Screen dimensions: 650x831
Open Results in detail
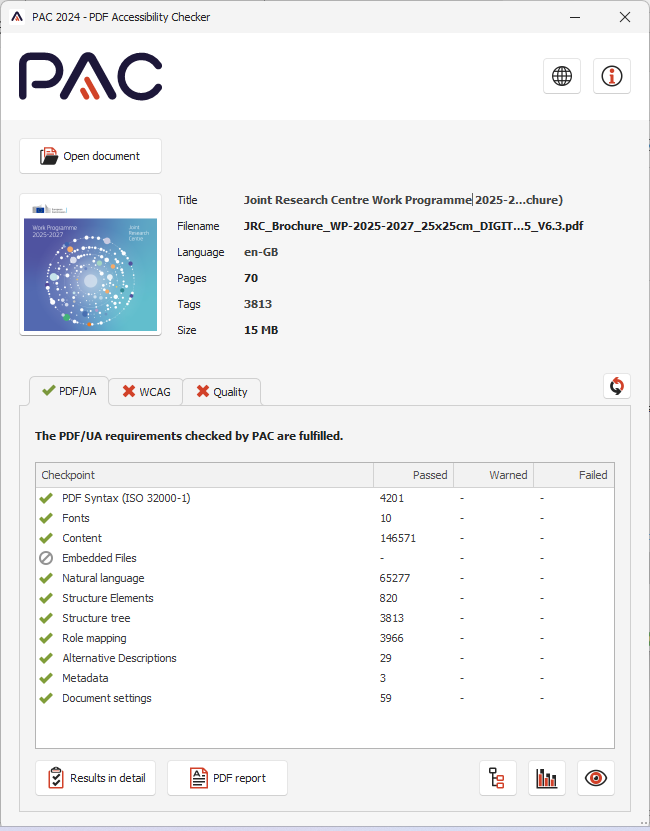pos(95,778)
